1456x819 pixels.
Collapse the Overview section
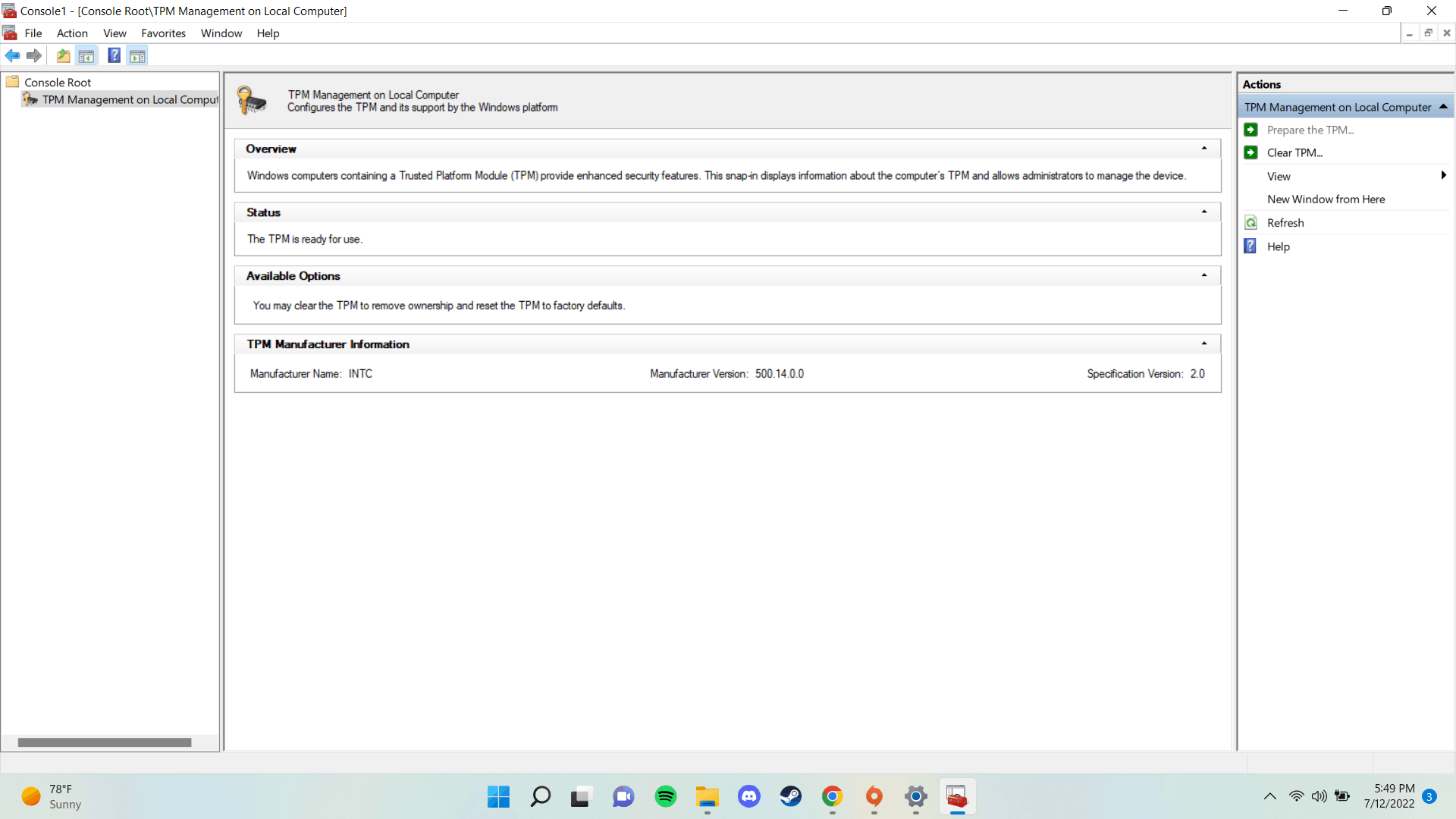(x=1203, y=149)
